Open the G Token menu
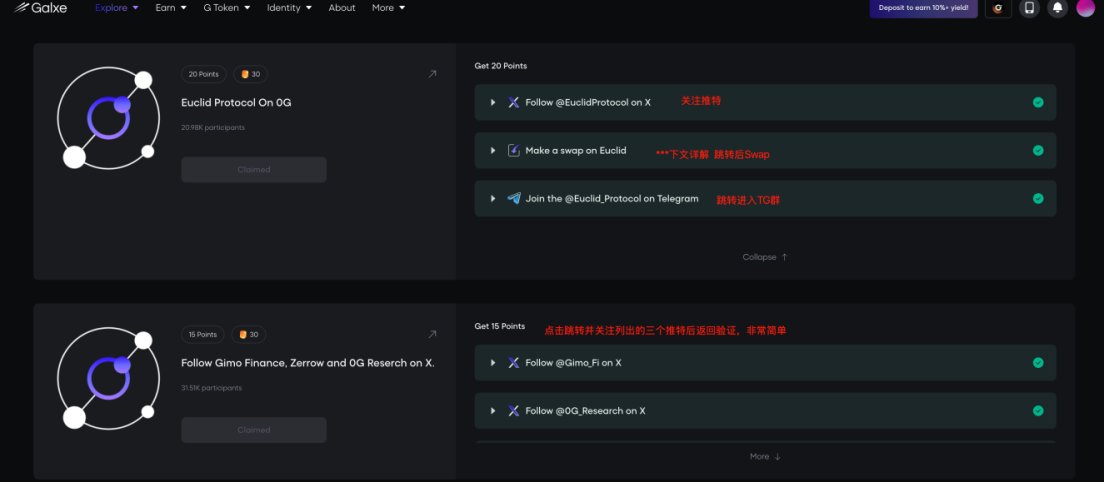 (x=227, y=8)
